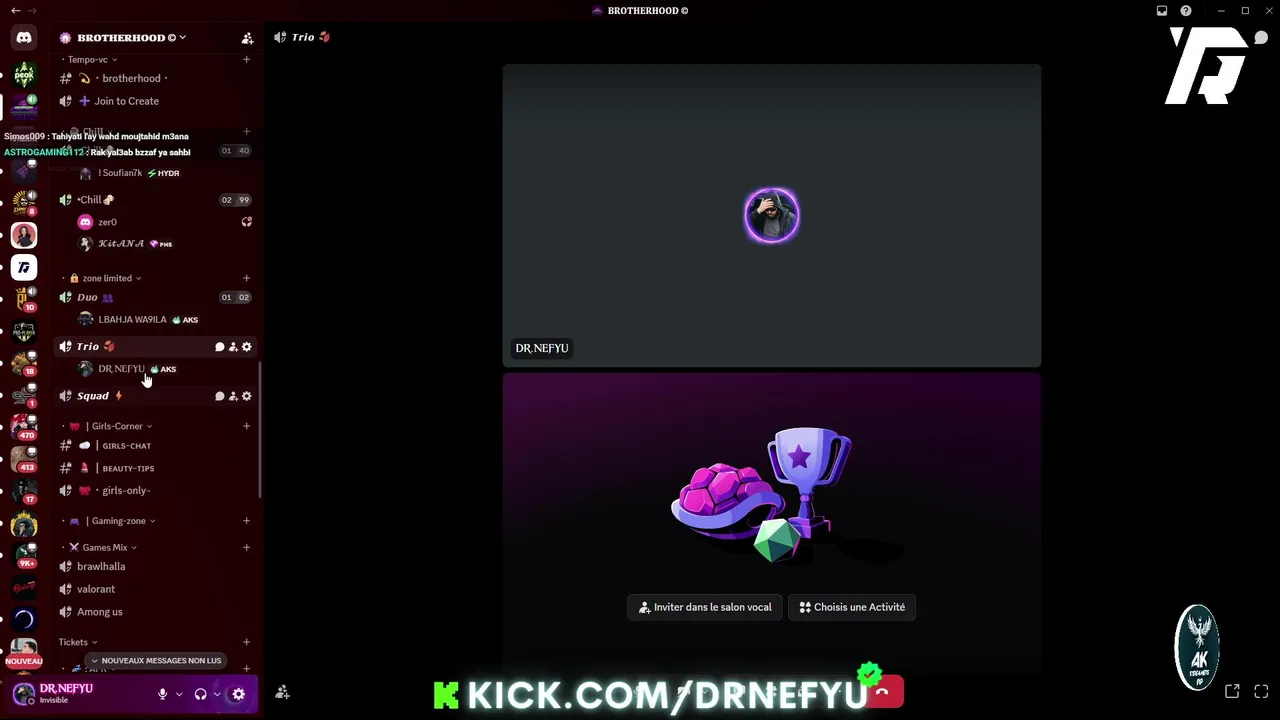The height and width of the screenshot is (720, 1280).
Task: Open server icon with 470 badge
Action: tap(24, 427)
